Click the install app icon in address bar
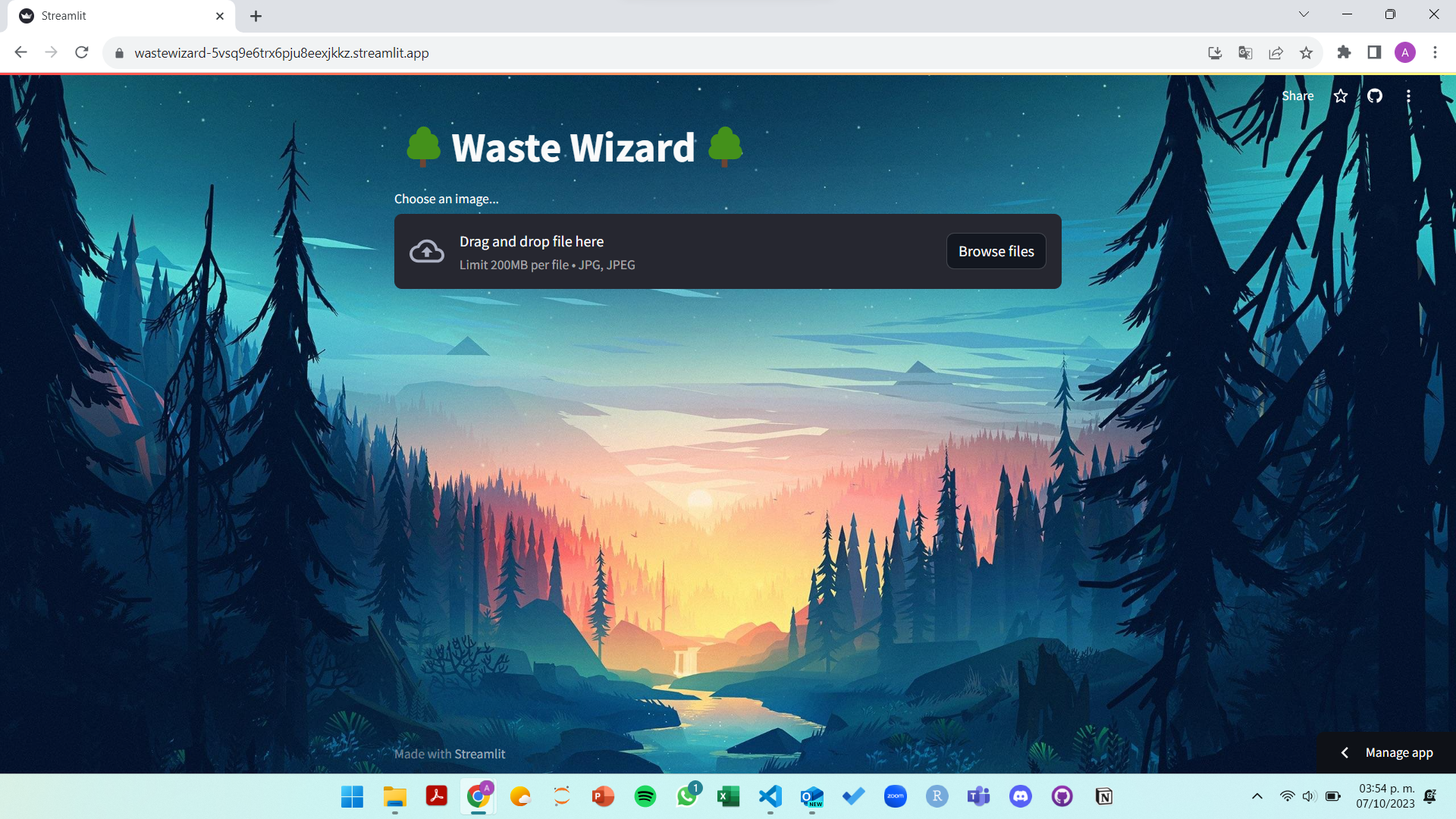Screen dimensions: 1456x819 1215,52
